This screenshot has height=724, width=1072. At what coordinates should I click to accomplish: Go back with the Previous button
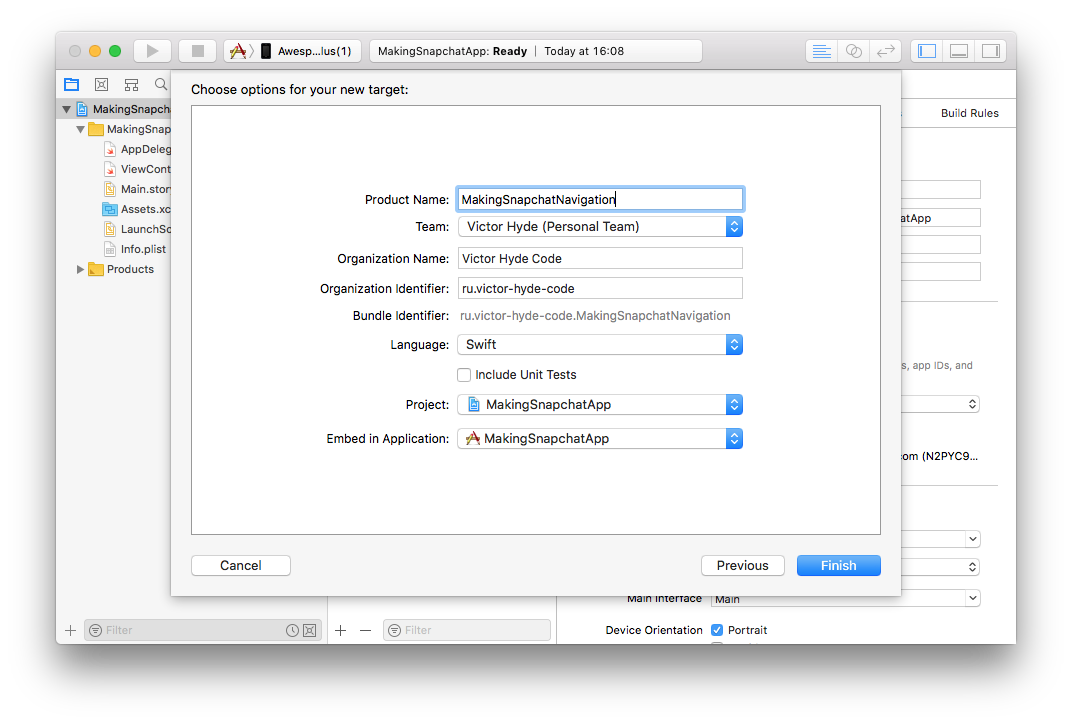(742, 565)
